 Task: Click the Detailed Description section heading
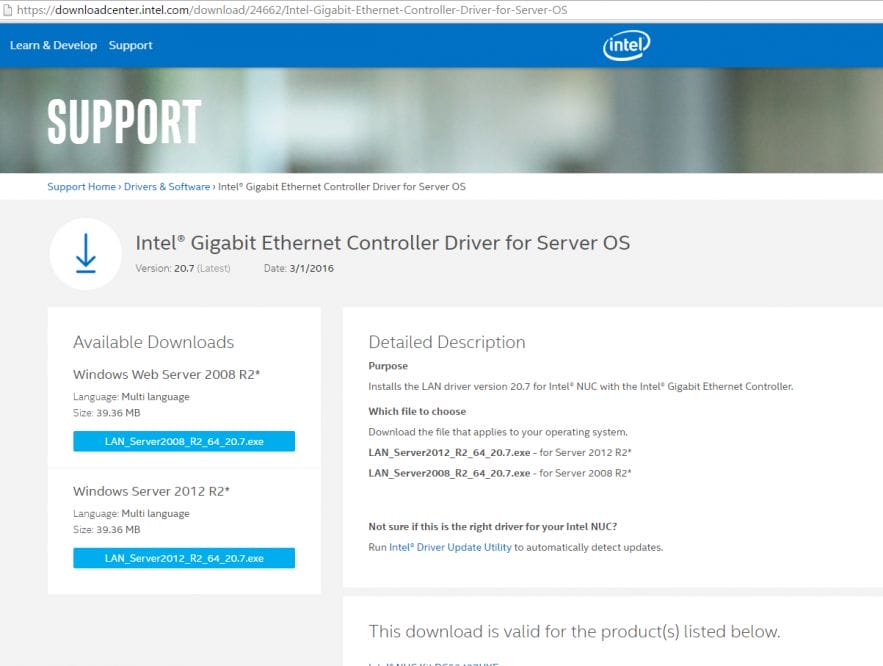[x=447, y=342]
